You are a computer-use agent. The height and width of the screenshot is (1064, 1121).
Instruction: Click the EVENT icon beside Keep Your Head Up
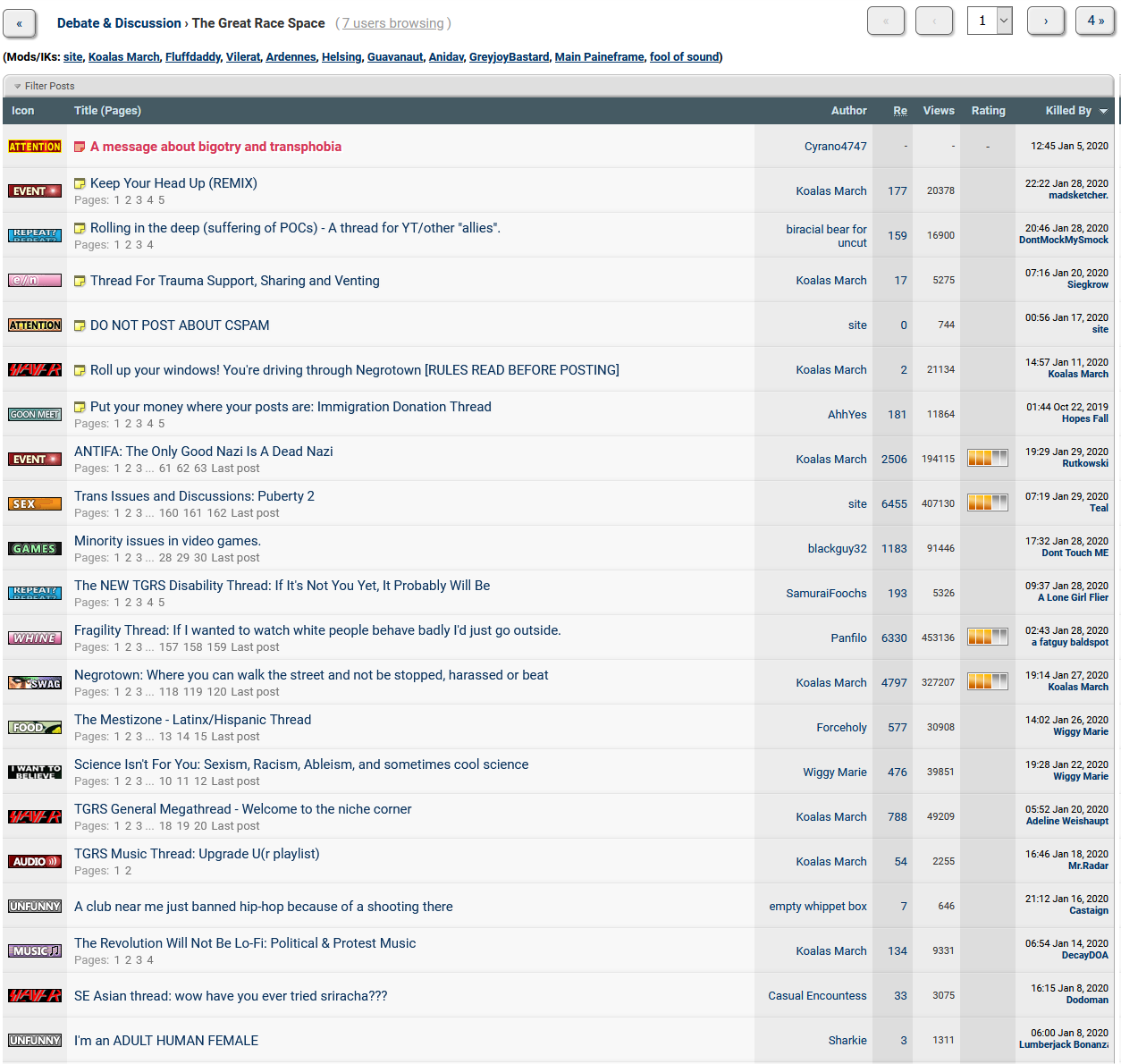tap(35, 191)
